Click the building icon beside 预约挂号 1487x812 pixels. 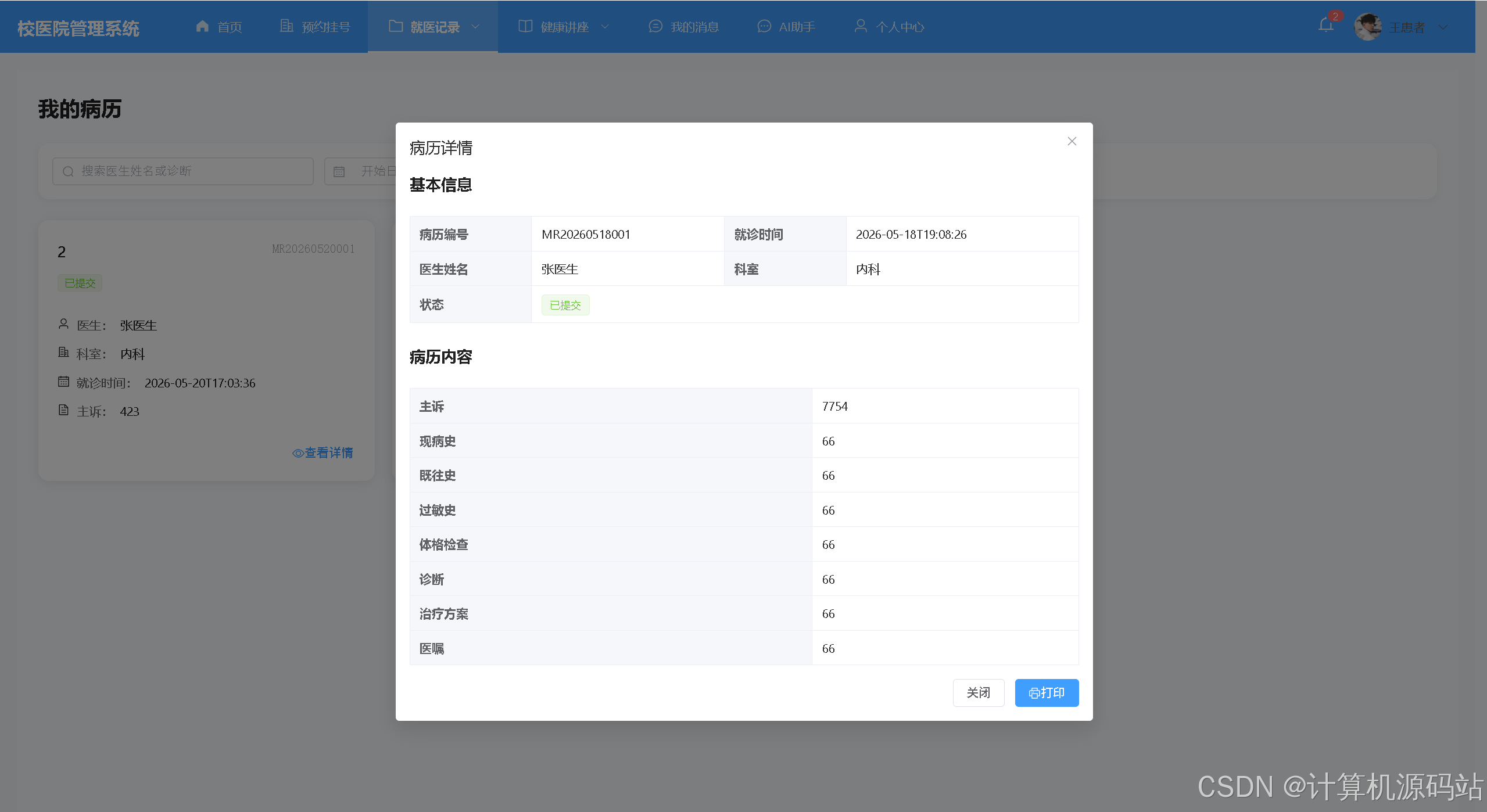[286, 26]
